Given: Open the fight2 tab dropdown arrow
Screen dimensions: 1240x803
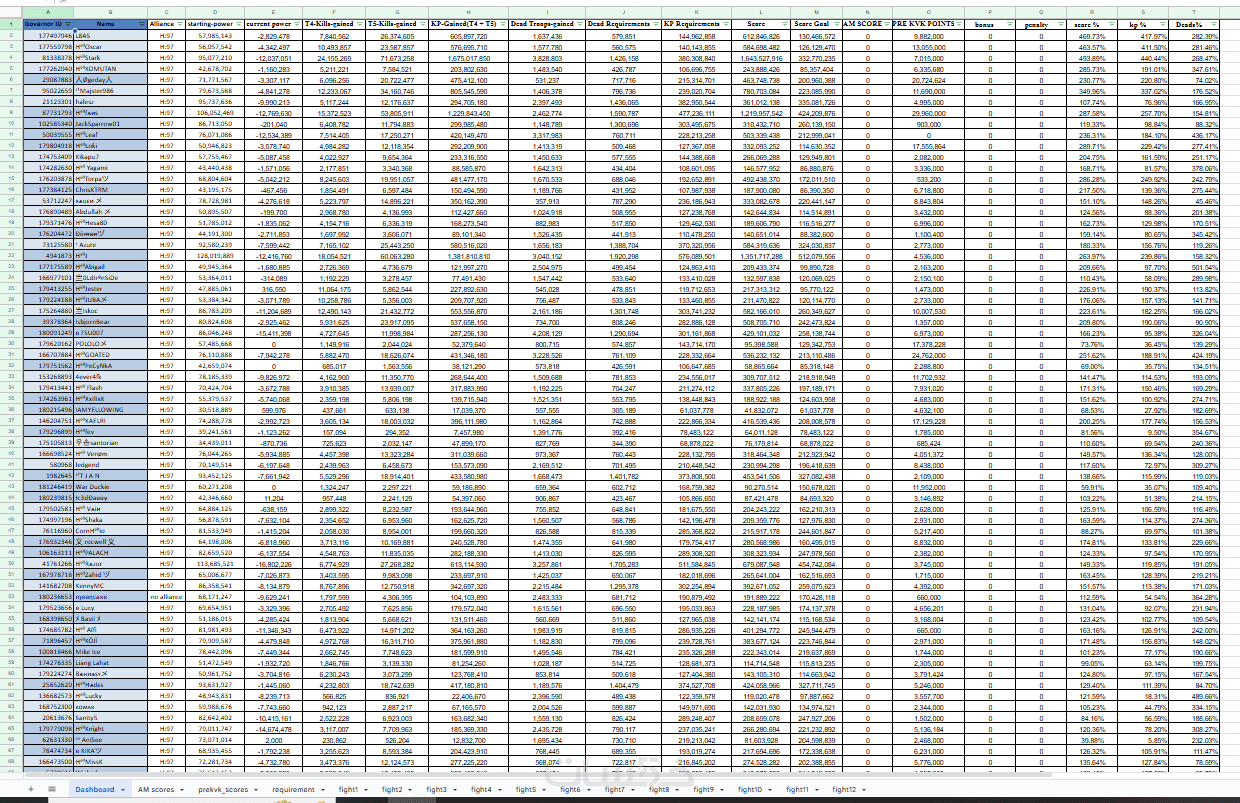Looking at the screenshot, I should pos(410,790).
